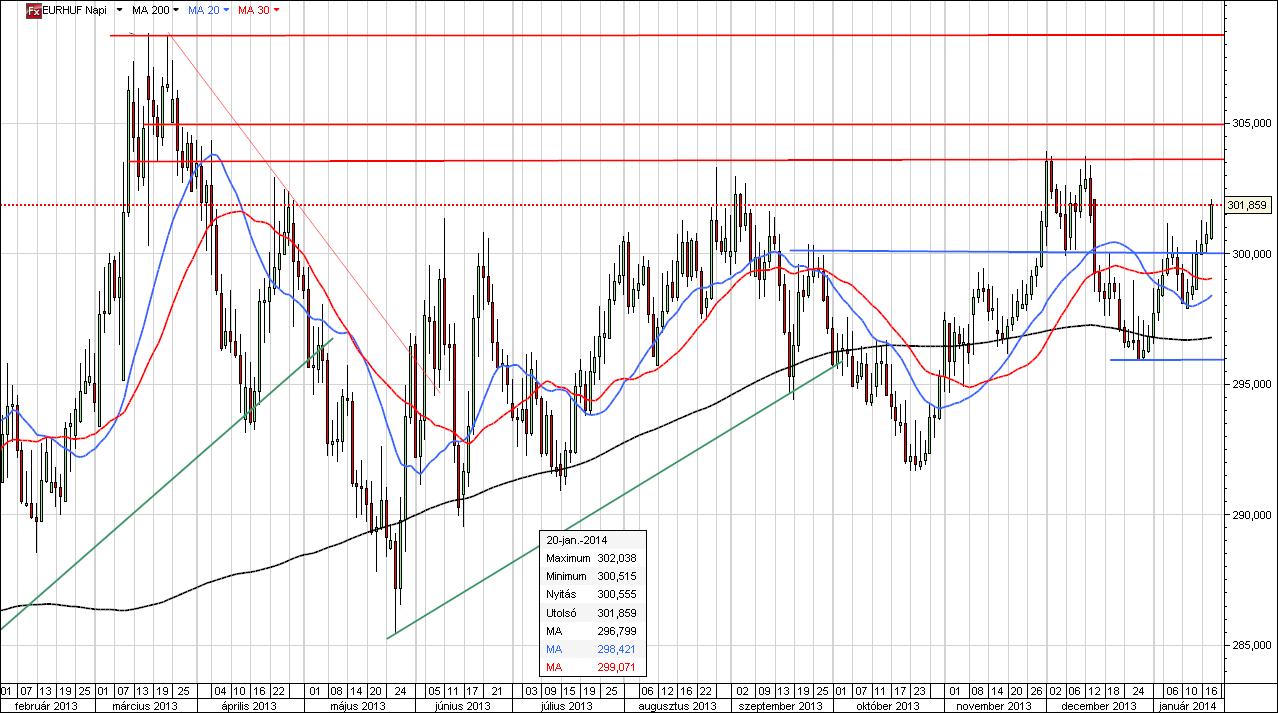Select the Nyitás 300,555 row

[591, 595]
